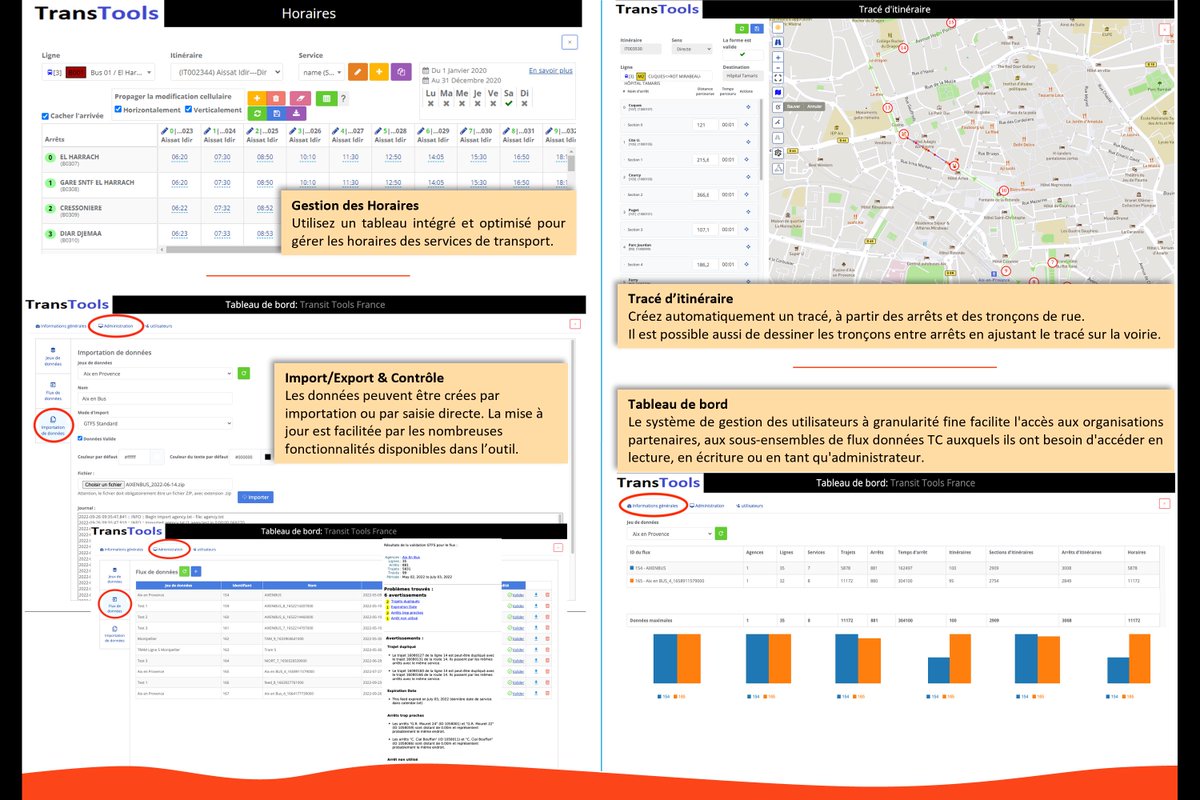The height and width of the screenshot is (800, 1200).
Task: Click blue save icon in Tracé d'itinéraire panel
Action: point(755,30)
